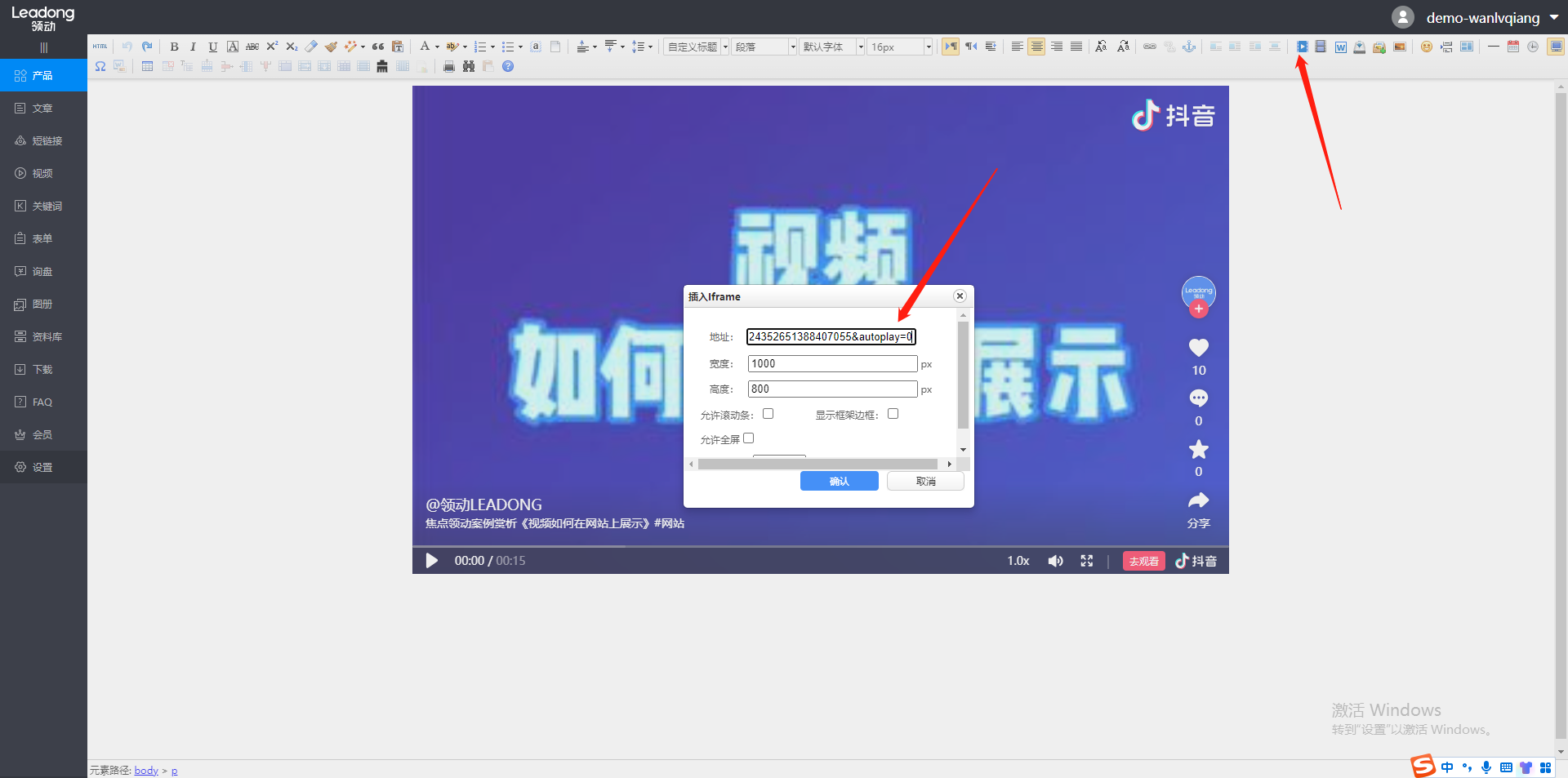Click the insert table icon
1568x778 pixels.
pyautogui.click(x=147, y=66)
